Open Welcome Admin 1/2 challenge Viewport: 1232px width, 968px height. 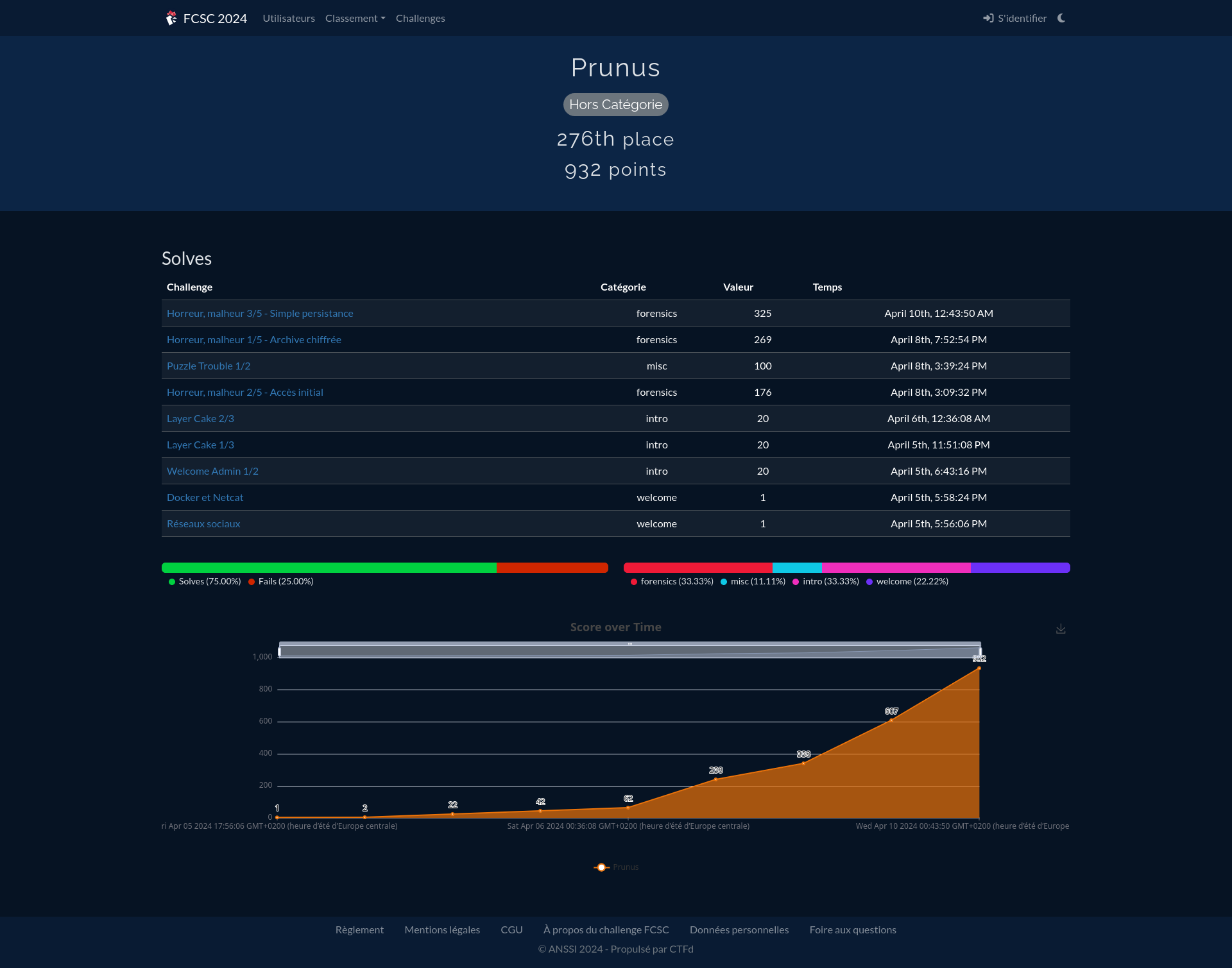(x=212, y=471)
